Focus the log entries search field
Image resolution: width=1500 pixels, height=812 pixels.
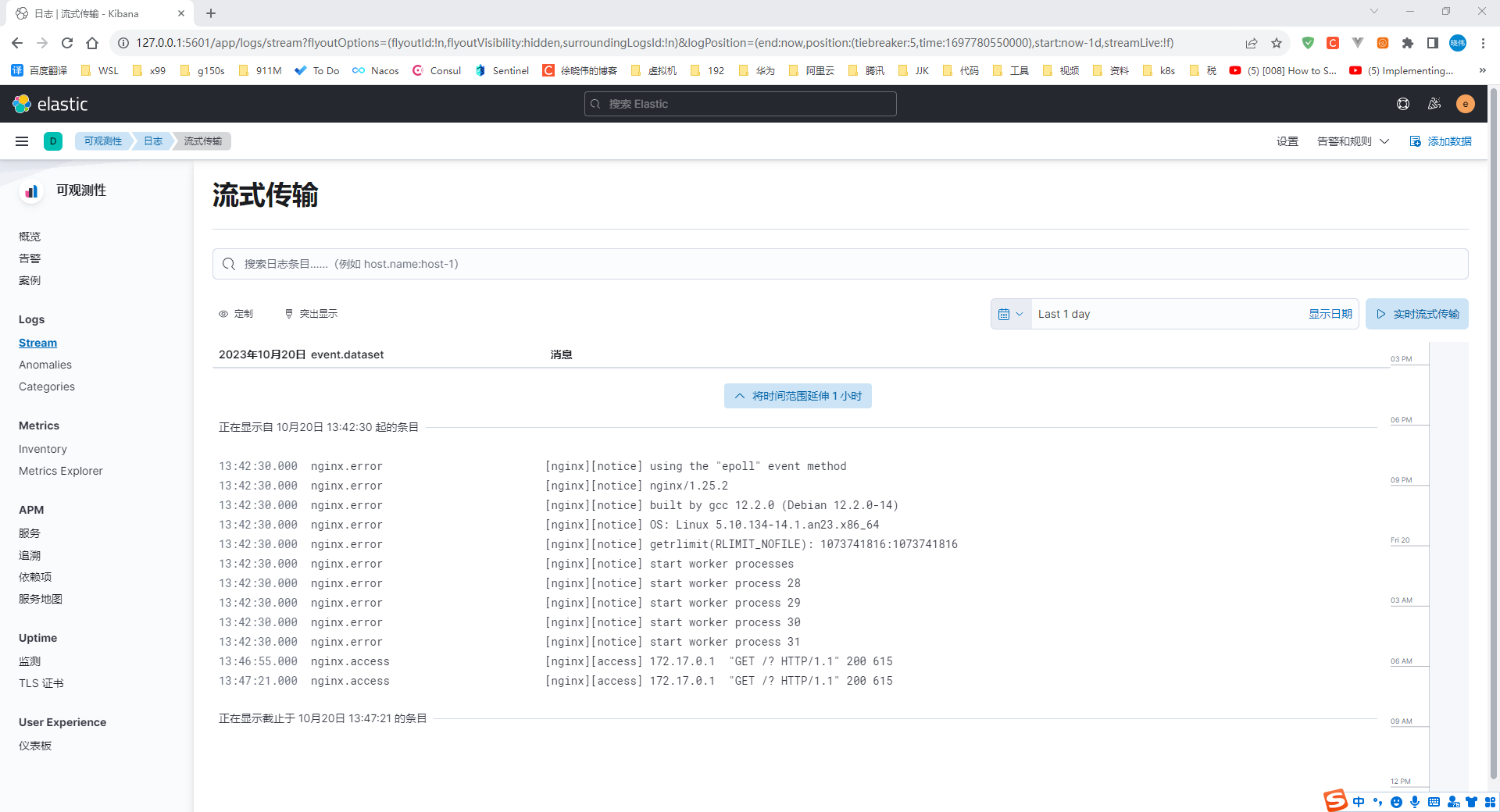[x=840, y=264]
